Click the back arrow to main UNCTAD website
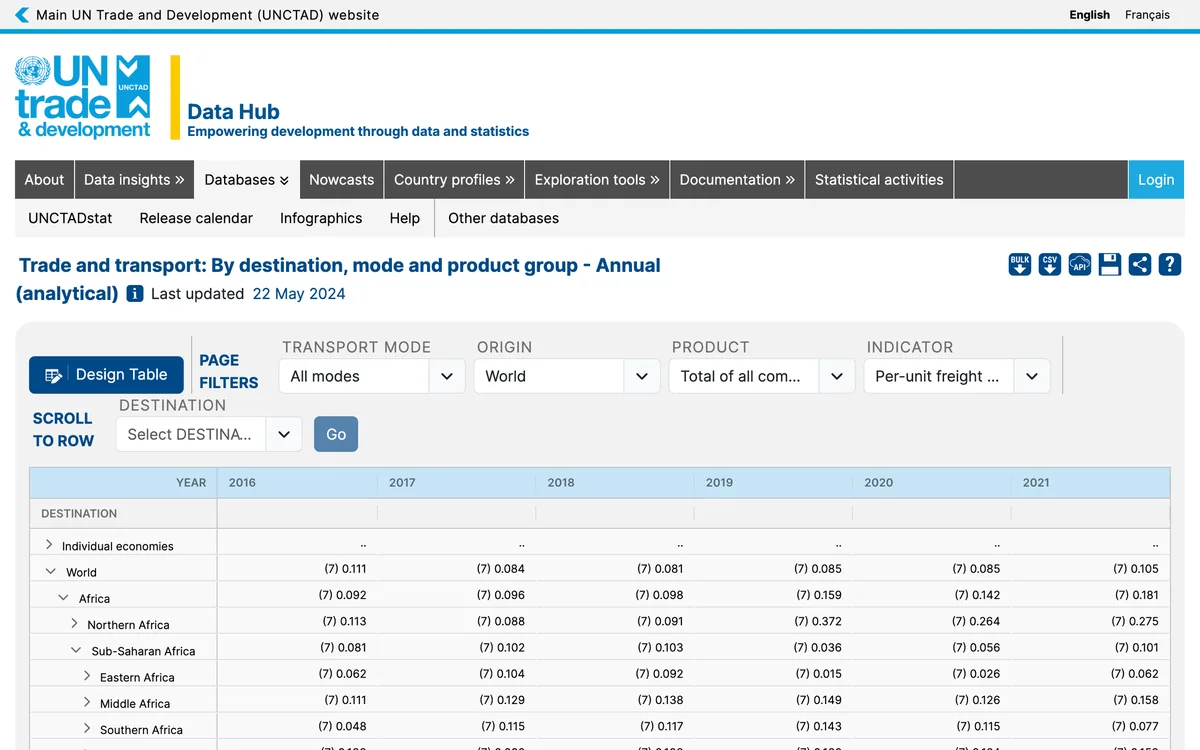This screenshot has width=1200, height=750. 22,15
